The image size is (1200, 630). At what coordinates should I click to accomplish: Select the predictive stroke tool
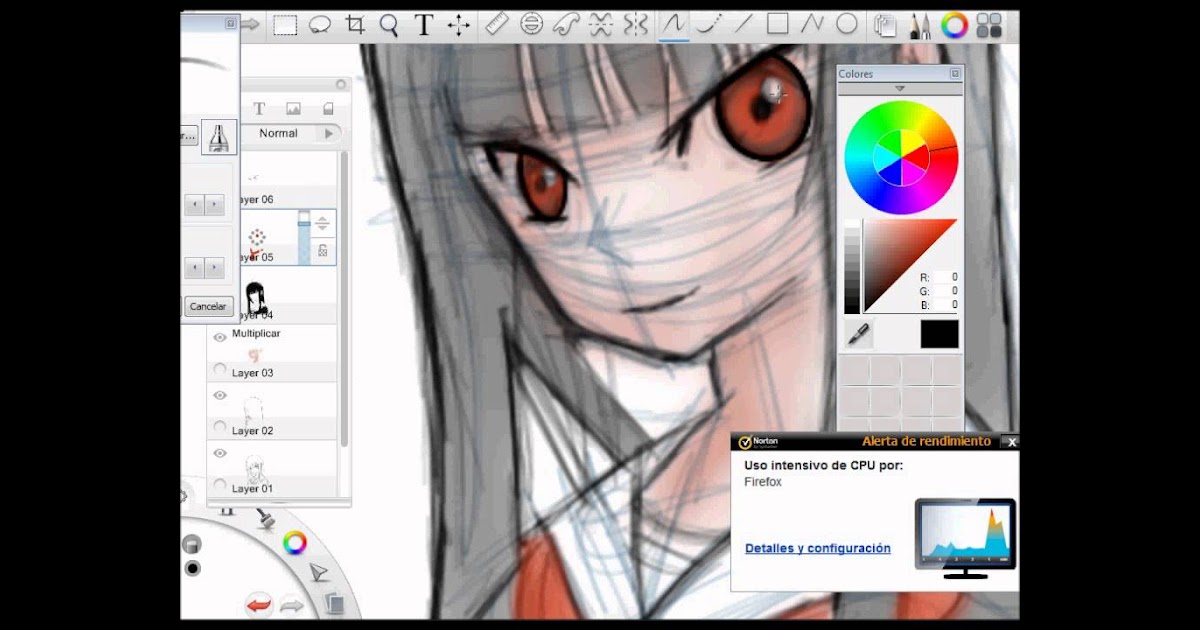click(x=708, y=24)
